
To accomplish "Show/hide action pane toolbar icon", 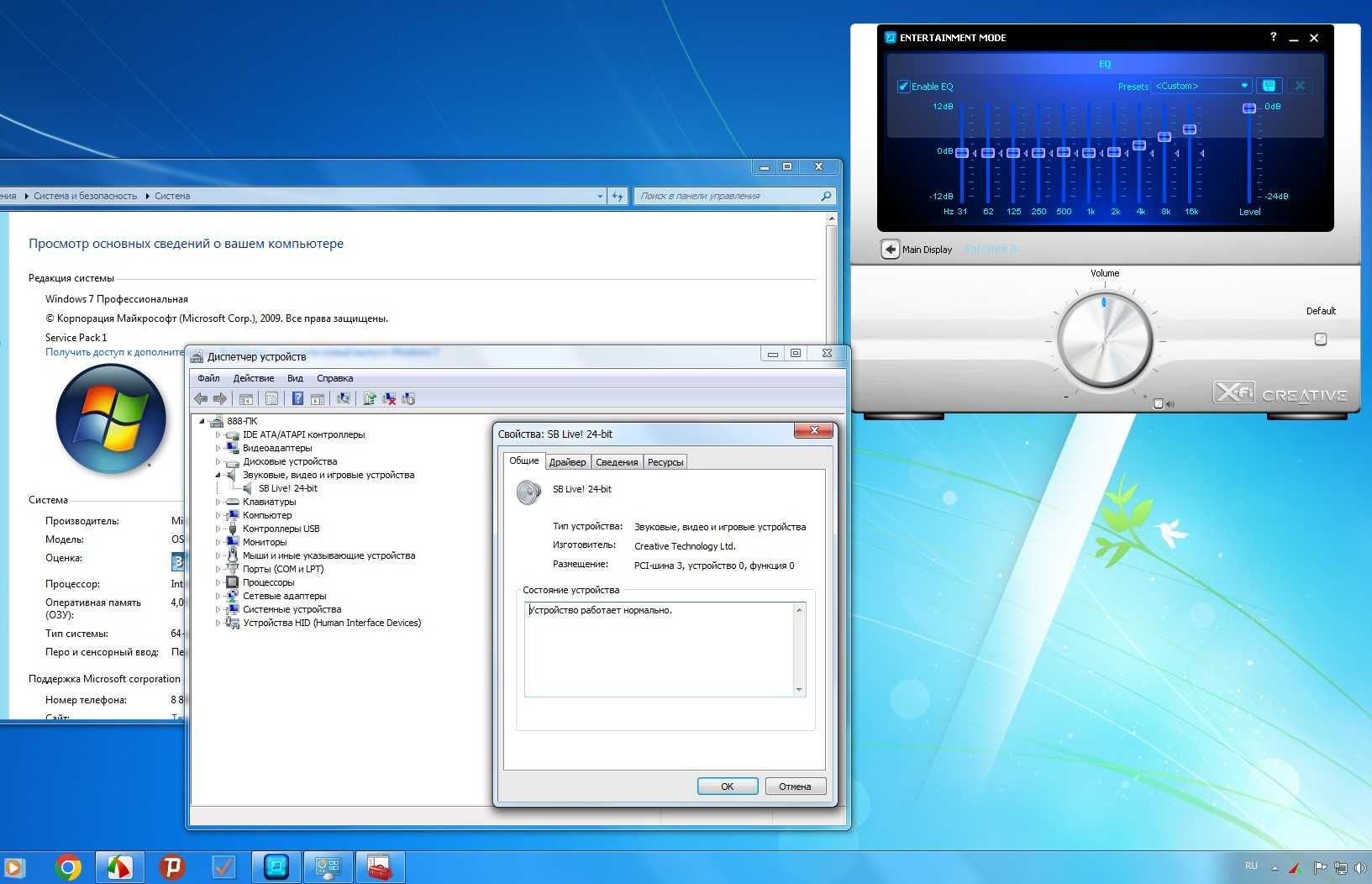I will (x=318, y=399).
